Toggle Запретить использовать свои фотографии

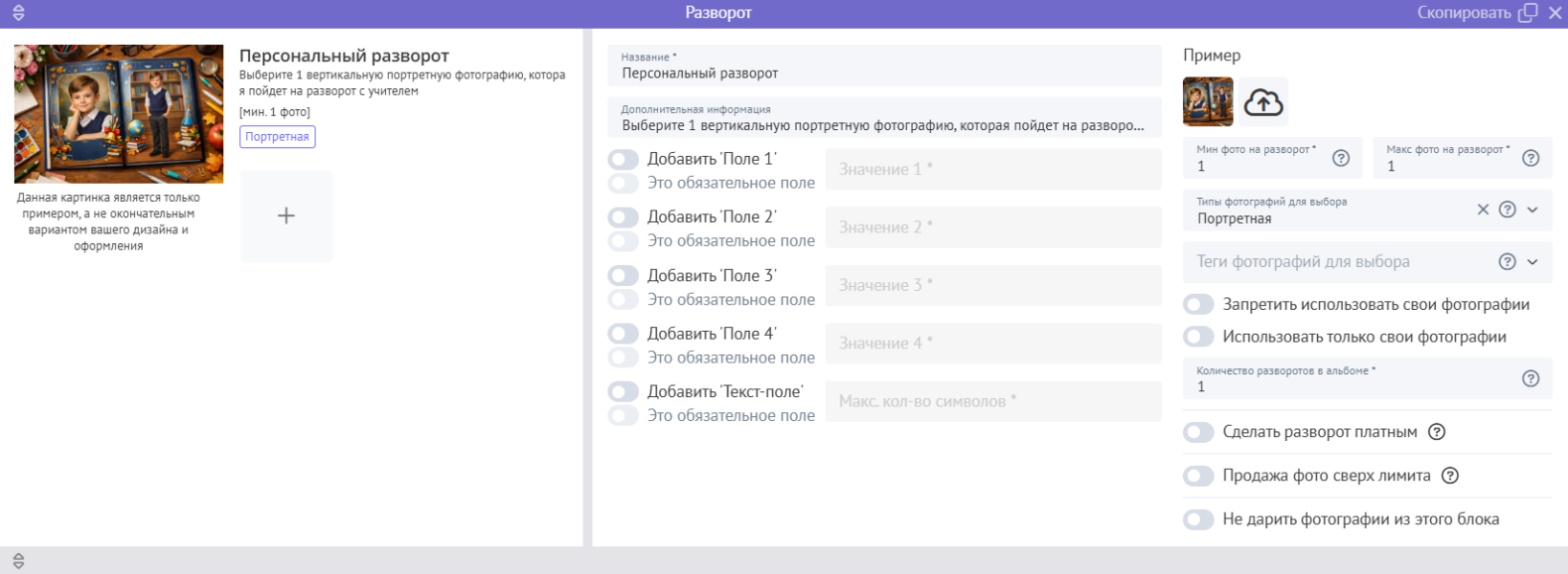tap(1199, 305)
